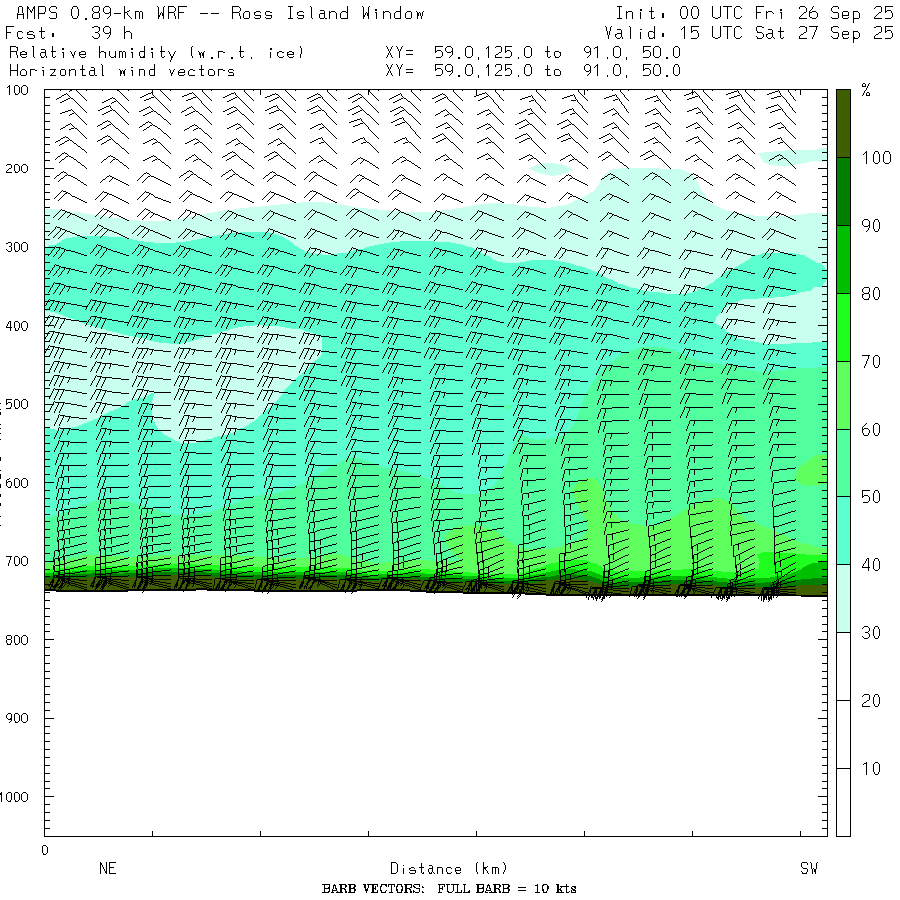Screen dimensions: 900x900
Task: Click the 'Distance (km)' axis title
Action: (x=448, y=868)
